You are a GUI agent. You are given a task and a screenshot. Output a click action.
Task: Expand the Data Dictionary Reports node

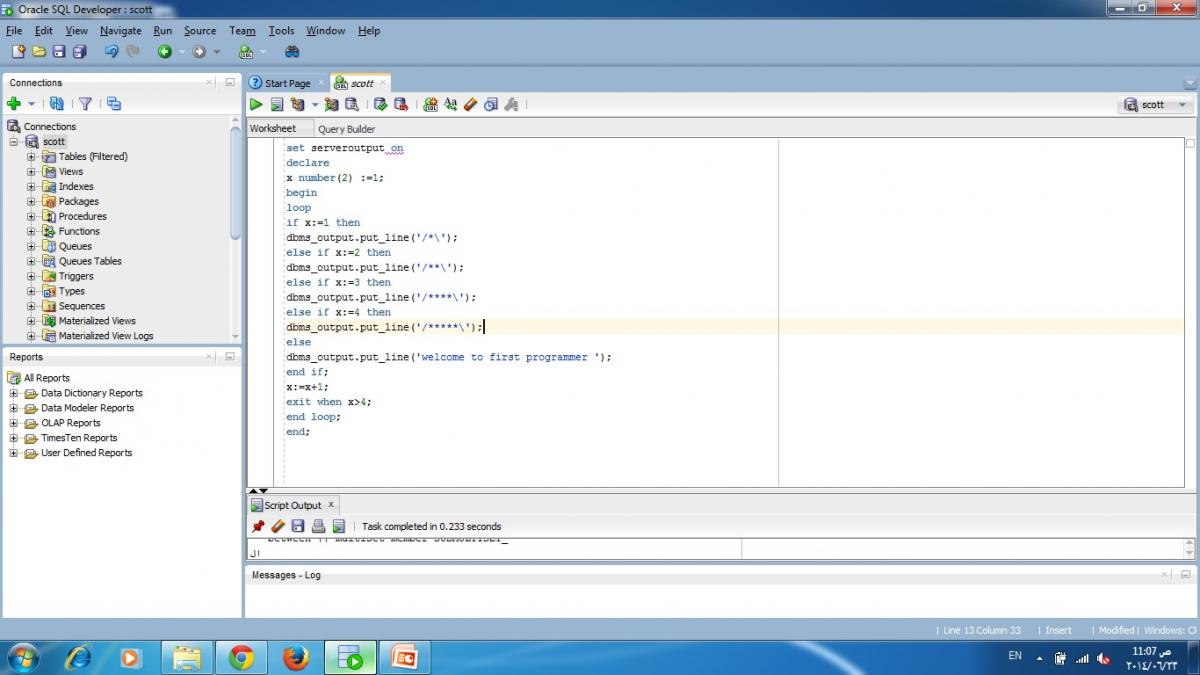pyautogui.click(x=14, y=393)
